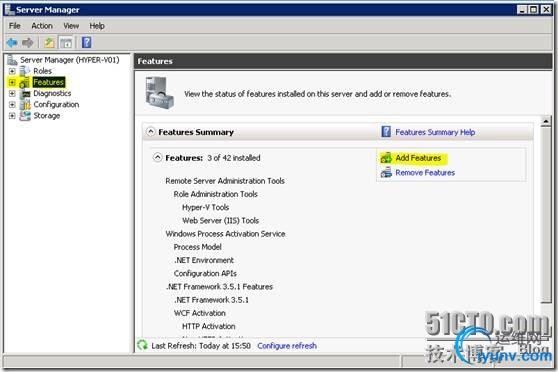Click the green refresh icon near Last Refresh
The image size is (558, 372).
coord(142,345)
